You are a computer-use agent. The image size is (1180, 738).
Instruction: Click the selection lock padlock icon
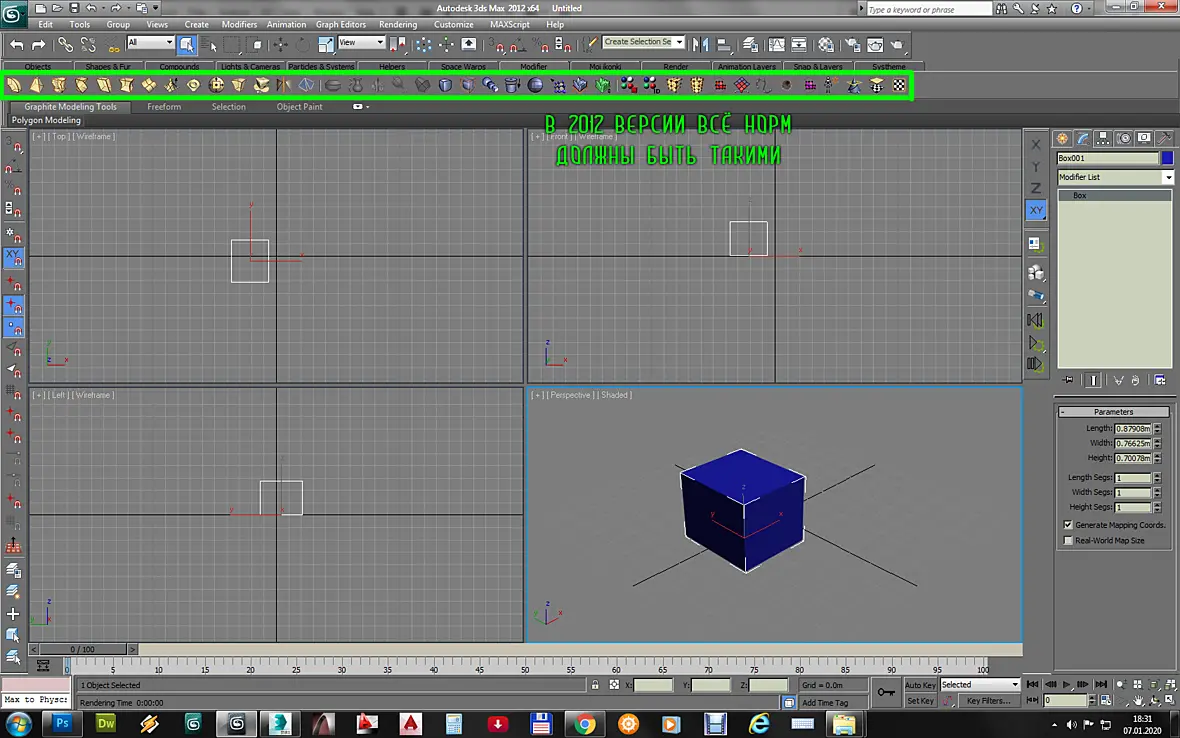click(595, 685)
